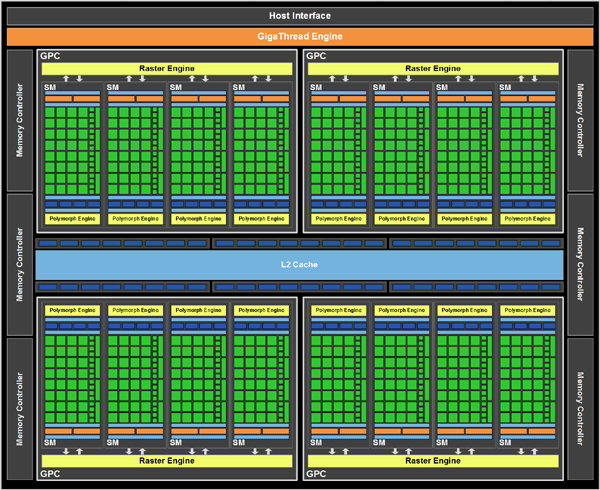This screenshot has height=490, width=600.
Task: Select the orange GigaThread Engine bar
Action: click(x=300, y=37)
